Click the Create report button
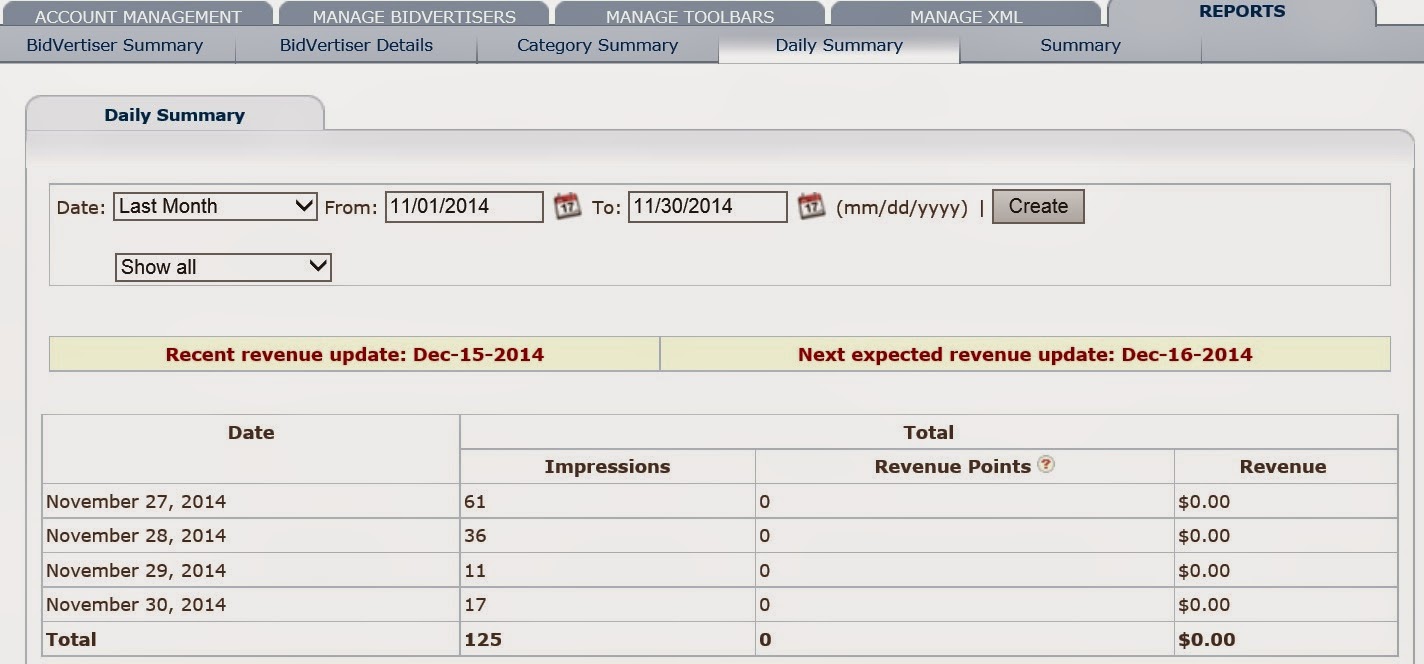The width and height of the screenshot is (1424, 664). point(1038,206)
